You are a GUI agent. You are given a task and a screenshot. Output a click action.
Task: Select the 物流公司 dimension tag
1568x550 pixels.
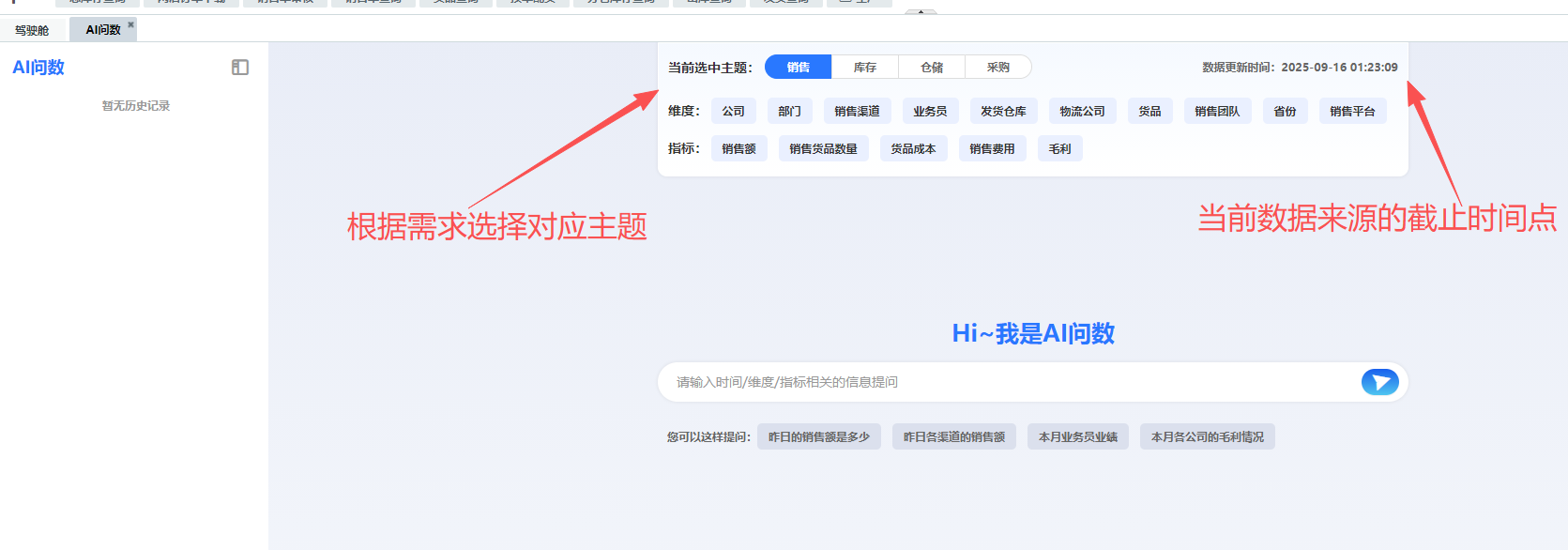(1082, 112)
